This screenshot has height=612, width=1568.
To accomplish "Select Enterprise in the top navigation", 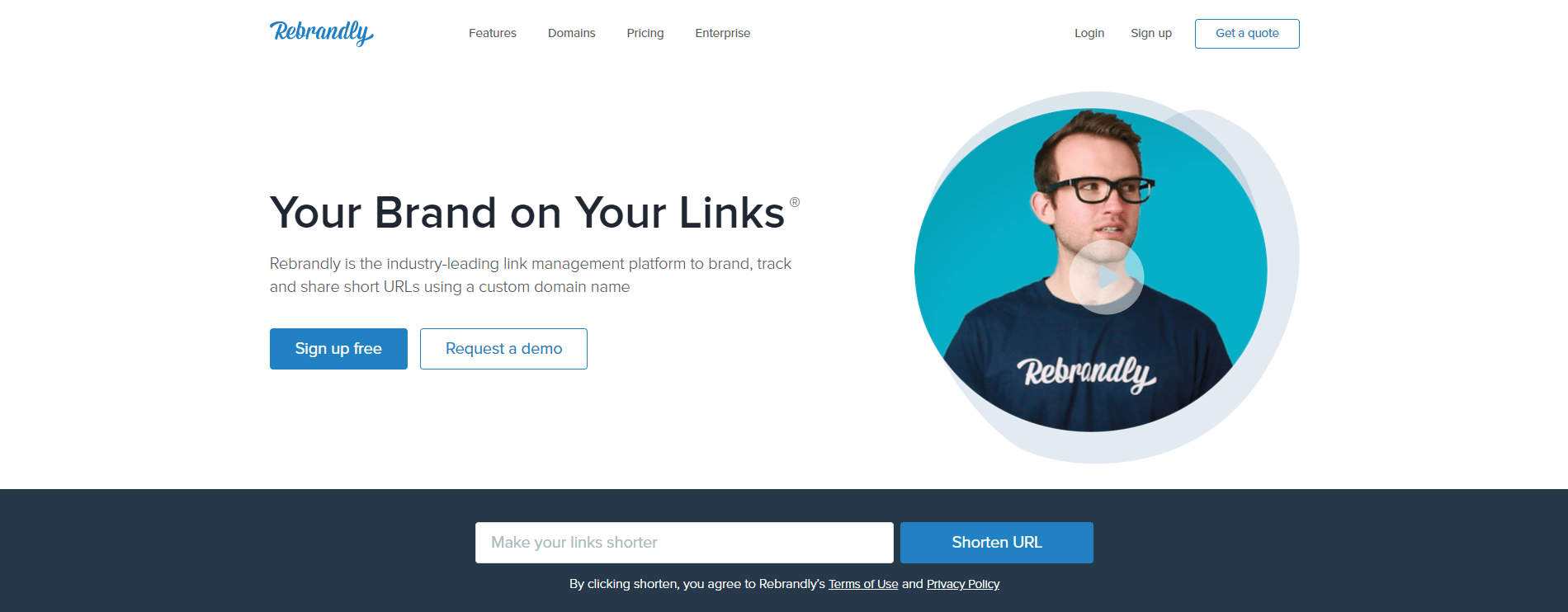I will click(722, 33).
